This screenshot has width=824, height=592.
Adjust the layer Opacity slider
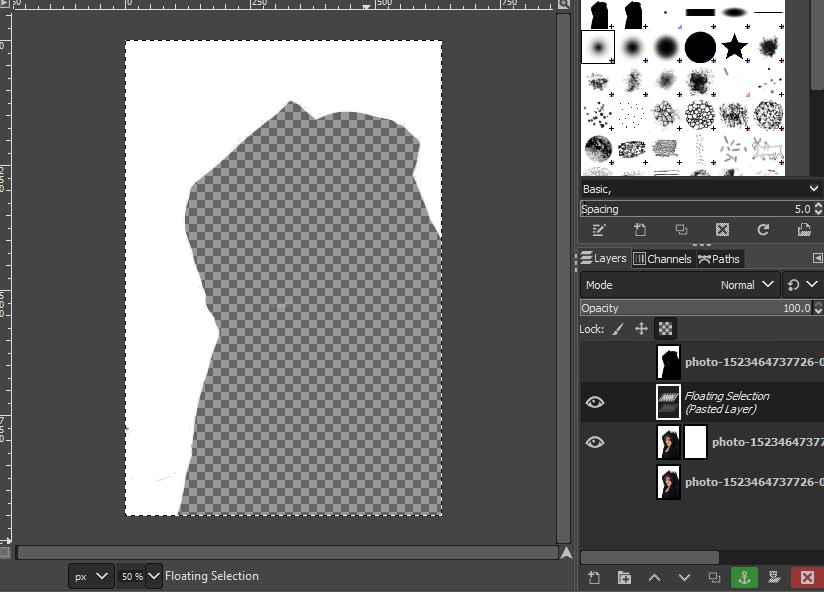(x=700, y=307)
